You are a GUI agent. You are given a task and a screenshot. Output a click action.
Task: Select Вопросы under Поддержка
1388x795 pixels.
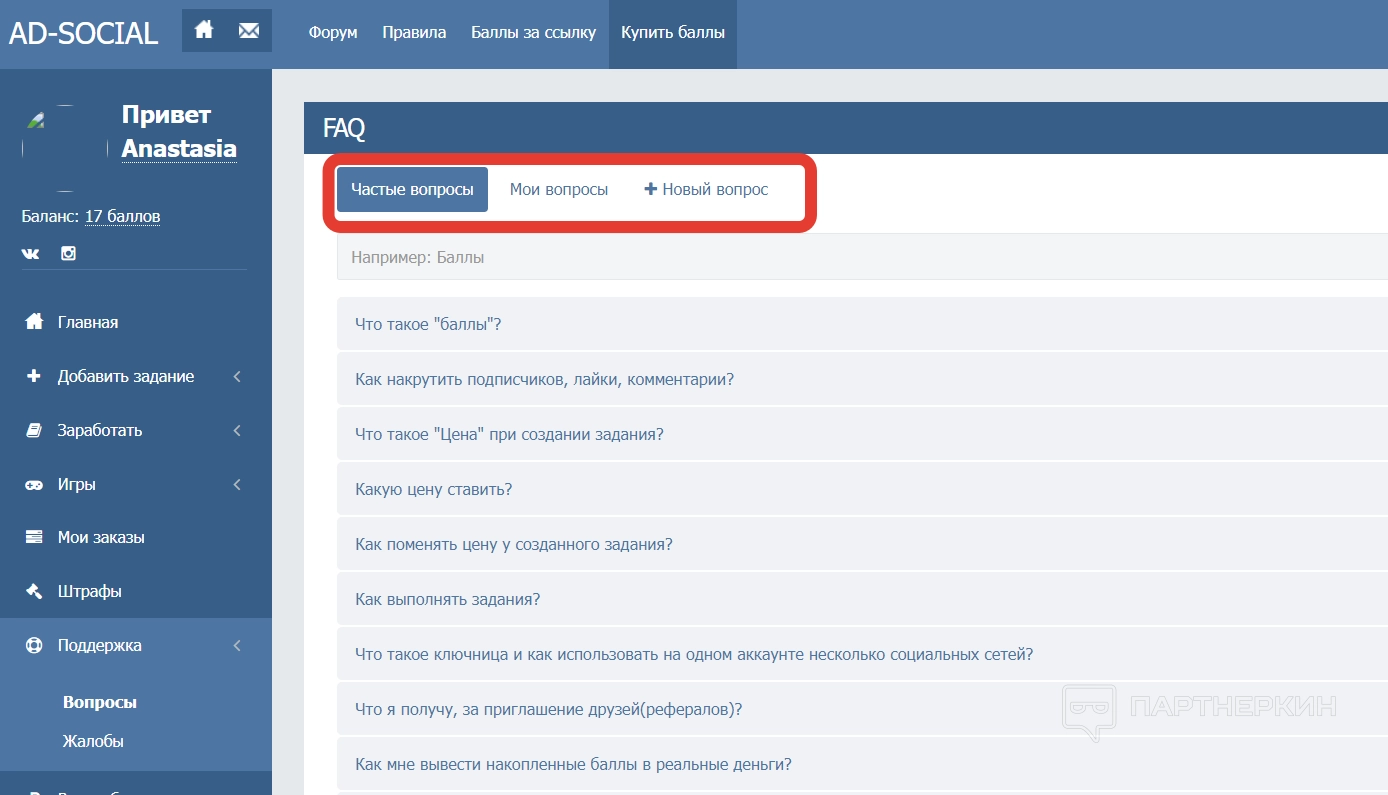[100, 702]
